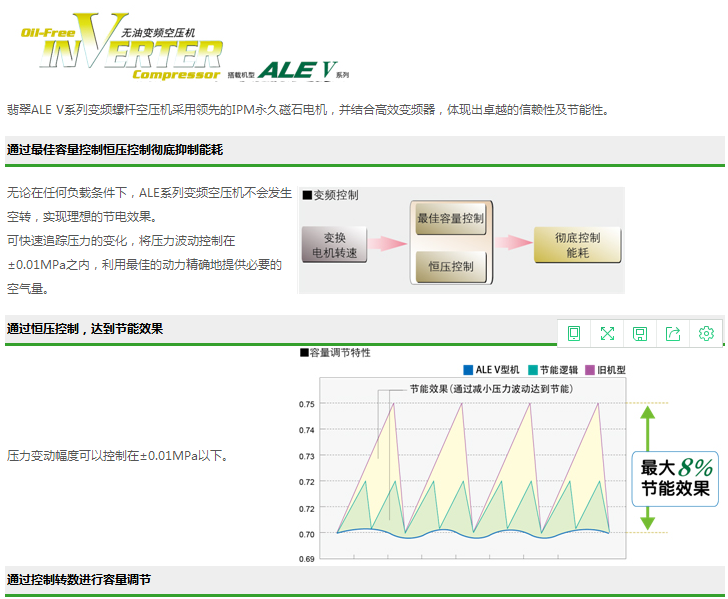Click the 压力变动幅度可以控制在±0.01MPa以下 sentence
The height and width of the screenshot is (599, 728).
(x=118, y=456)
